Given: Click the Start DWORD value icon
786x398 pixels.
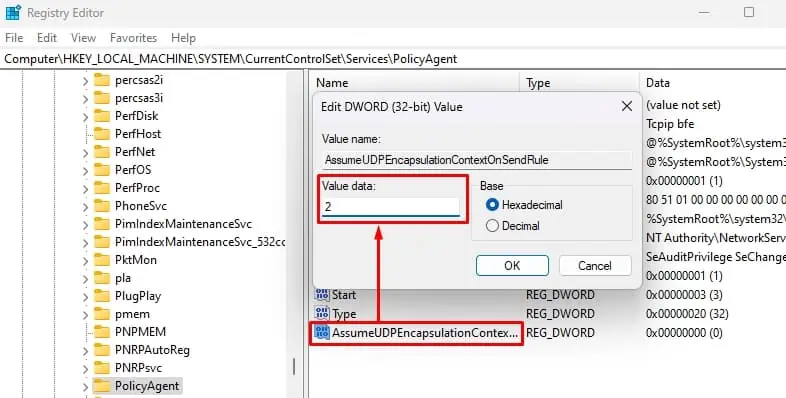Looking at the screenshot, I should point(322,295).
